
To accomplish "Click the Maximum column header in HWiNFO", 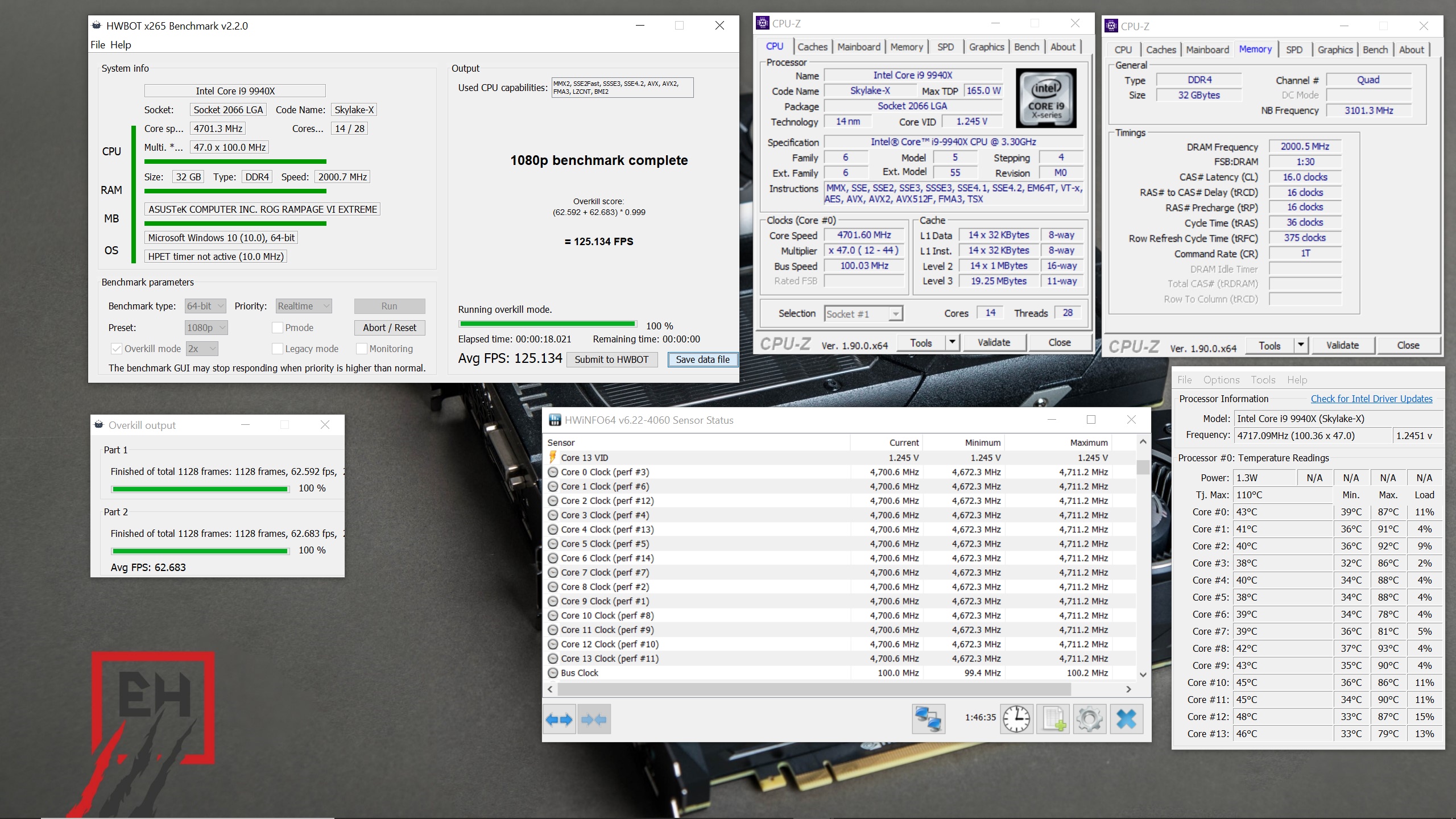I will click(x=1057, y=442).
